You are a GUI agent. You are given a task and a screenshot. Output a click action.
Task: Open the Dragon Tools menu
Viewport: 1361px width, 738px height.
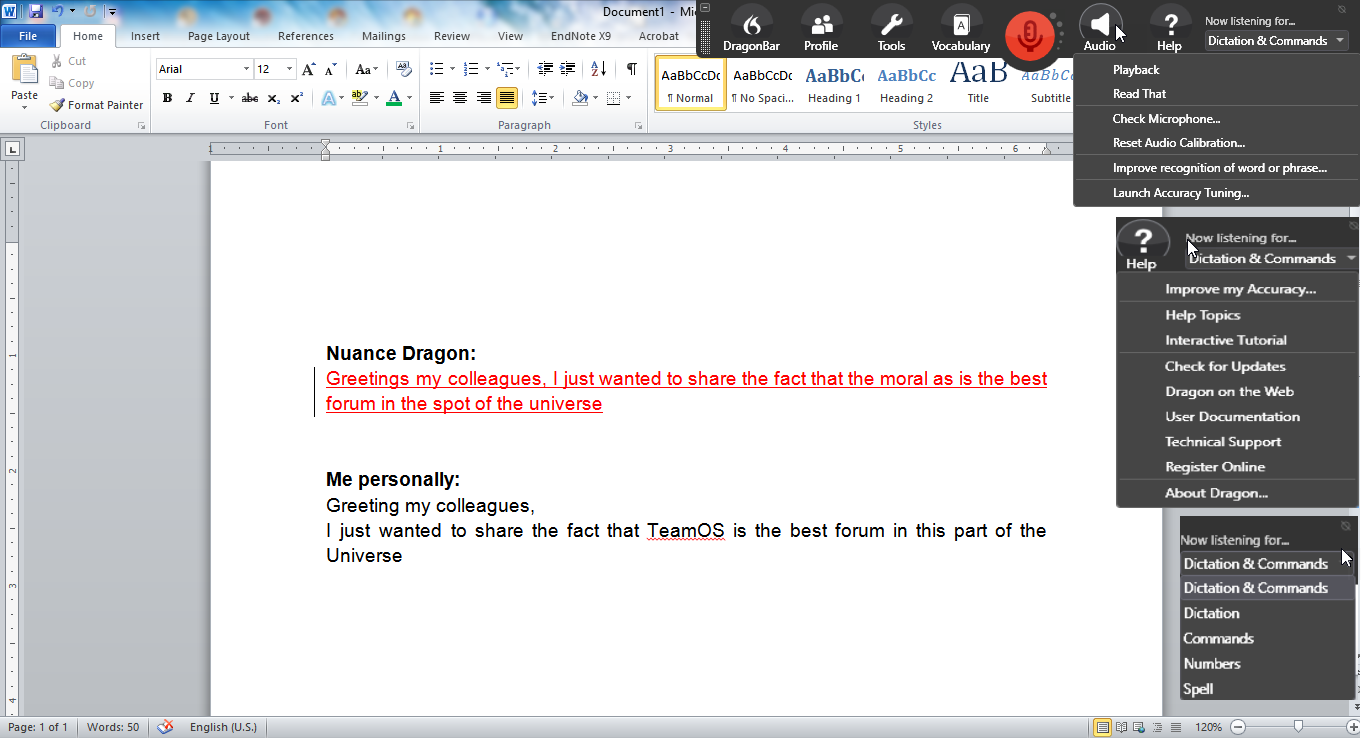pos(891,30)
